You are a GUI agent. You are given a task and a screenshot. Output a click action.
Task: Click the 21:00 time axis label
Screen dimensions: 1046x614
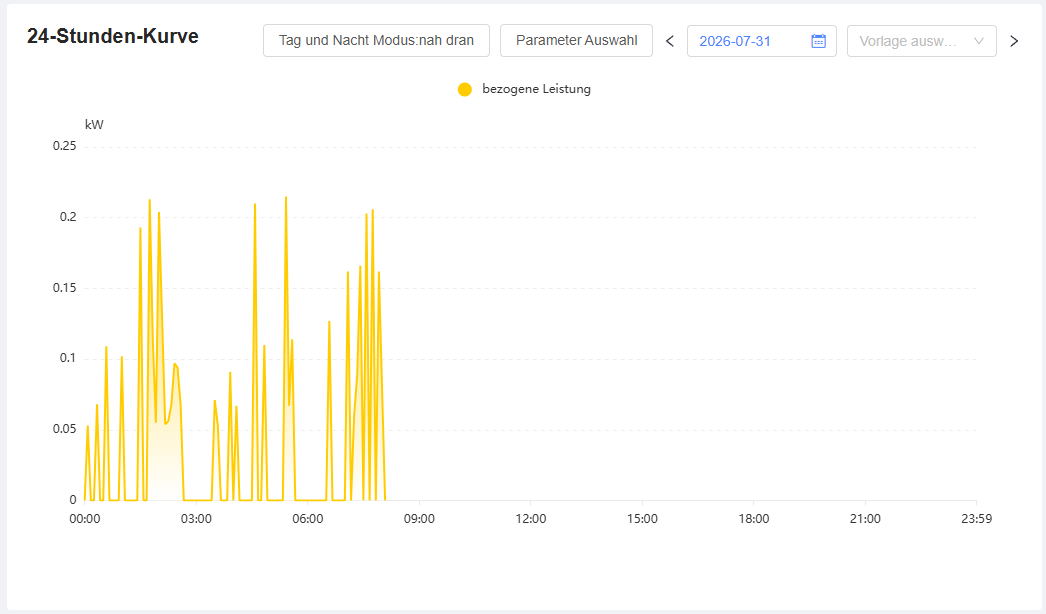pos(865,519)
